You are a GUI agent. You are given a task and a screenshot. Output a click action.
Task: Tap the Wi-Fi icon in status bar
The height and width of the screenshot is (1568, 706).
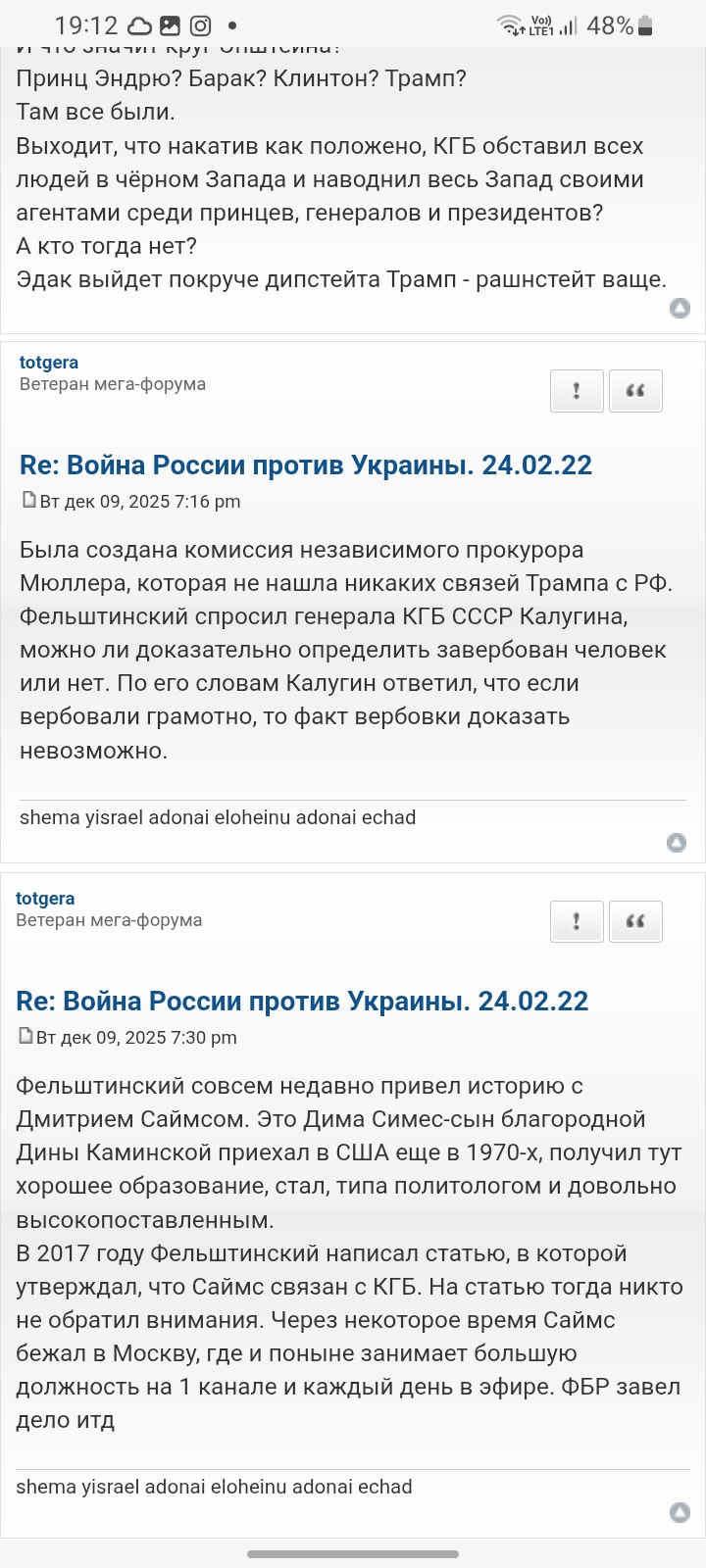(x=509, y=25)
